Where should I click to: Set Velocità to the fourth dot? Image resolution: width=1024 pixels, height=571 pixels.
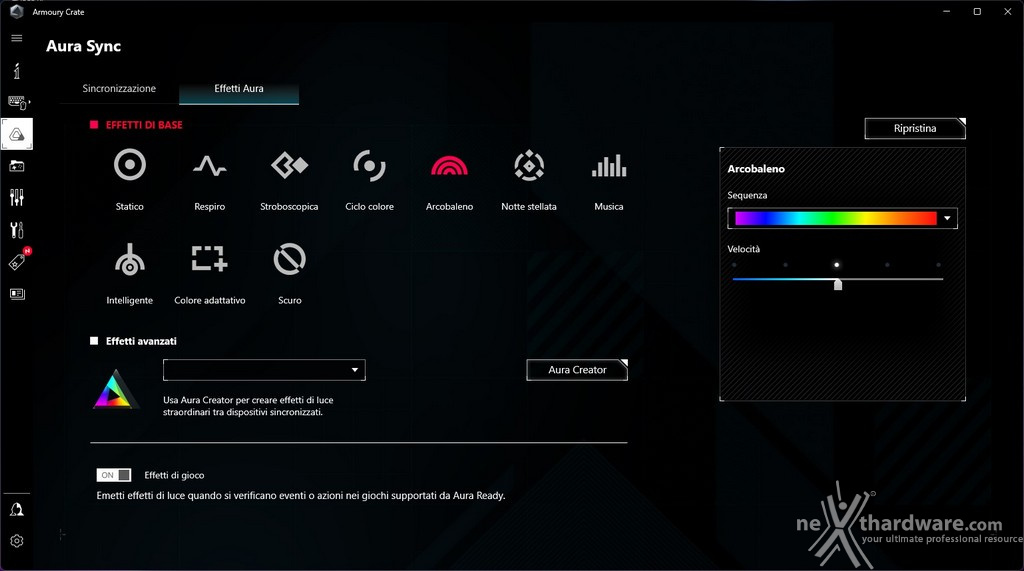pos(887,265)
